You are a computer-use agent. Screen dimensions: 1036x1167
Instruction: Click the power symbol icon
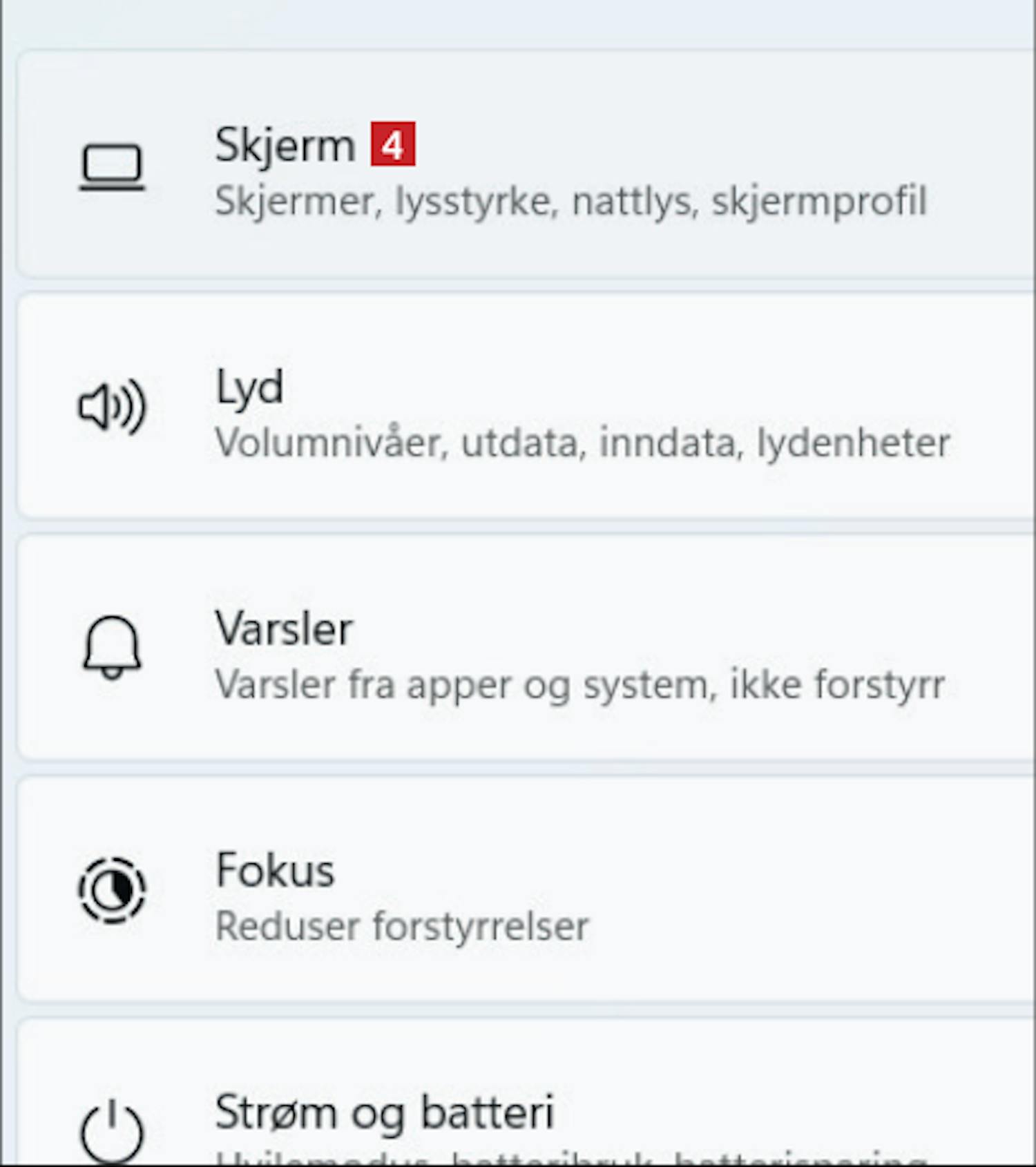(112, 1130)
